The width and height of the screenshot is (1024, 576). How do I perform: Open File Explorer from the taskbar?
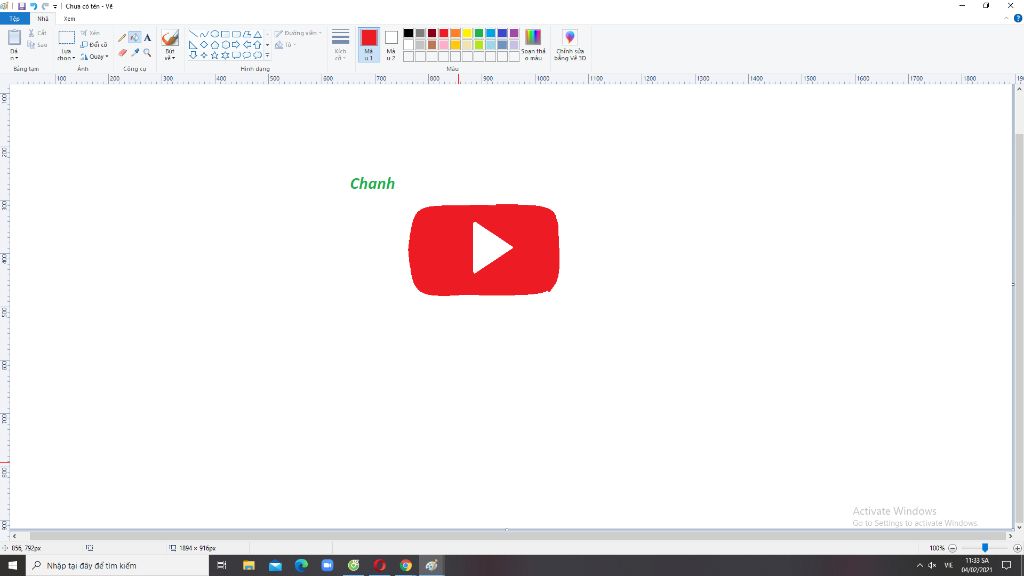click(249, 566)
